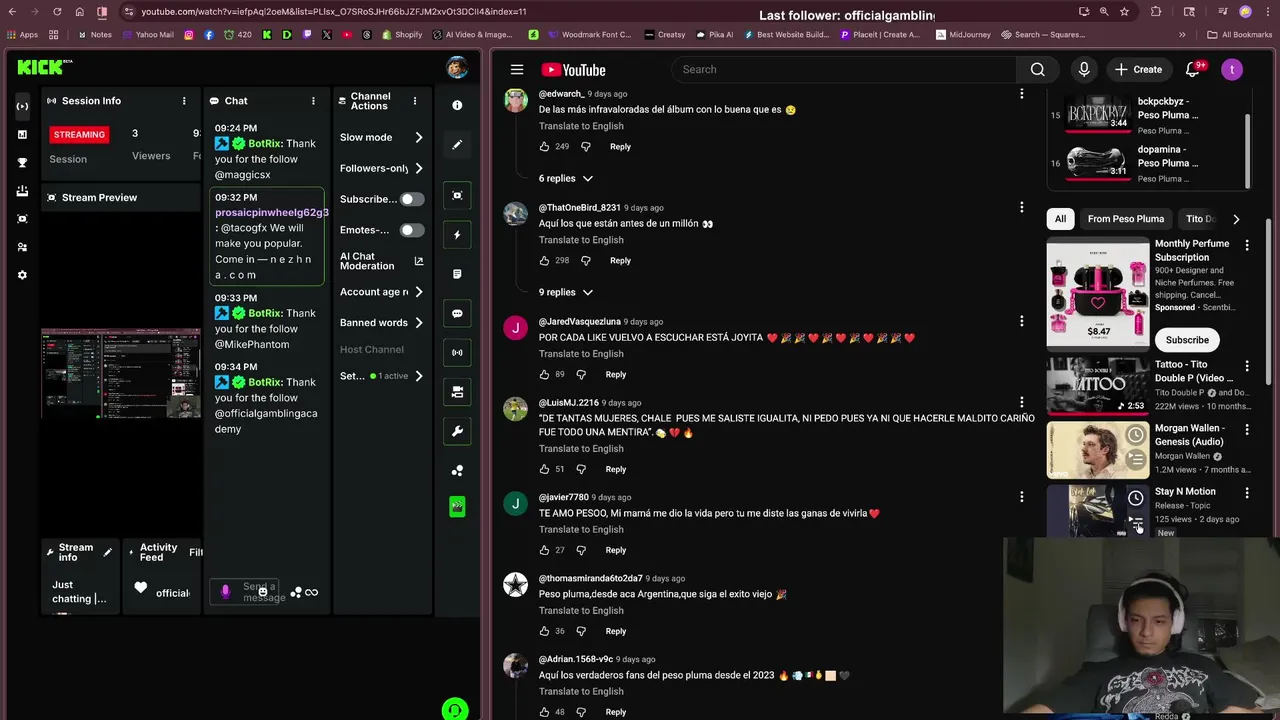
Task: Like the comment by @javier7780
Action: point(544,550)
